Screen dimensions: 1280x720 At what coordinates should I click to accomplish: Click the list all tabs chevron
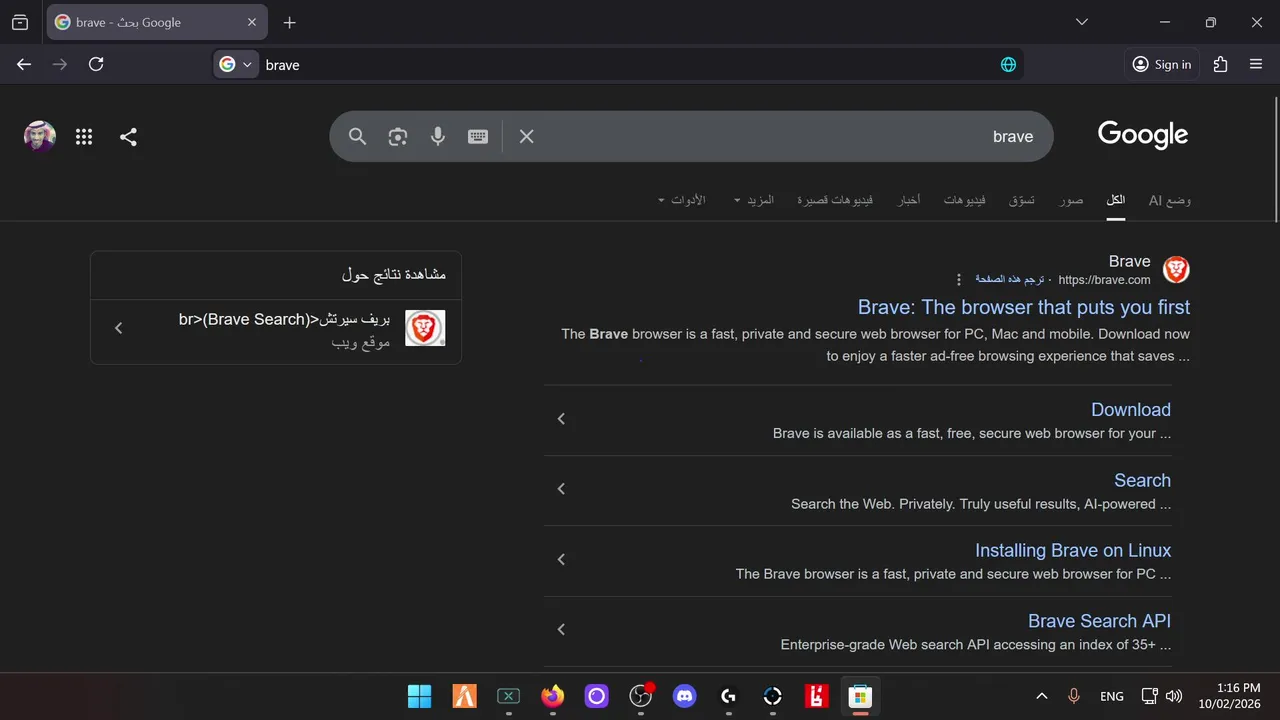(x=1081, y=22)
